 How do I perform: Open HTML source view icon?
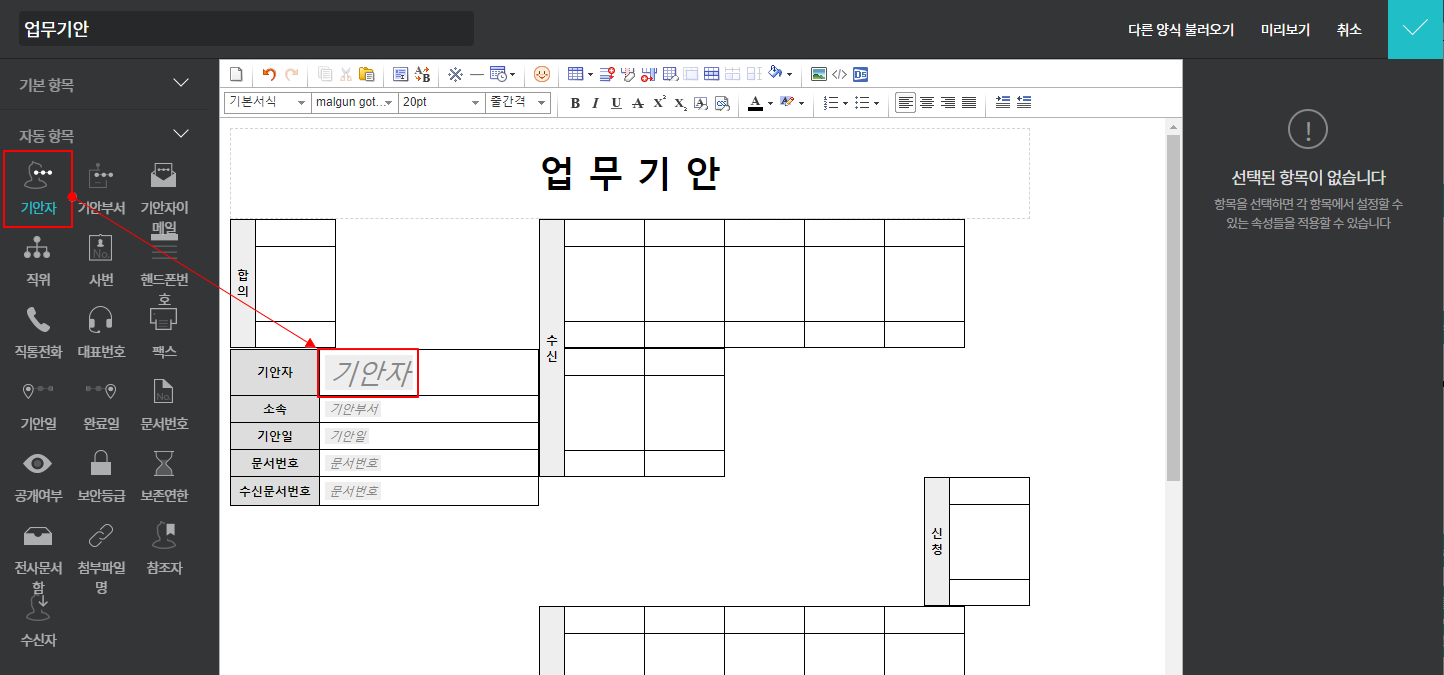click(x=839, y=74)
